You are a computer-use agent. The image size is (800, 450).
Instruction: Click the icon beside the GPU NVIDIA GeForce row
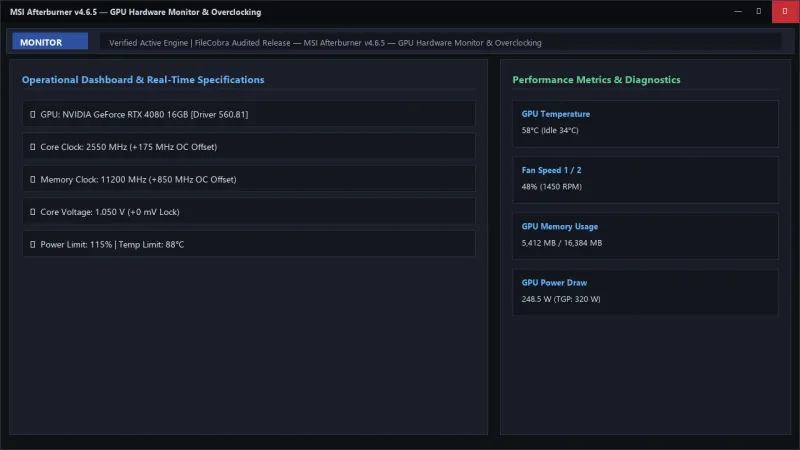click(x=33, y=114)
